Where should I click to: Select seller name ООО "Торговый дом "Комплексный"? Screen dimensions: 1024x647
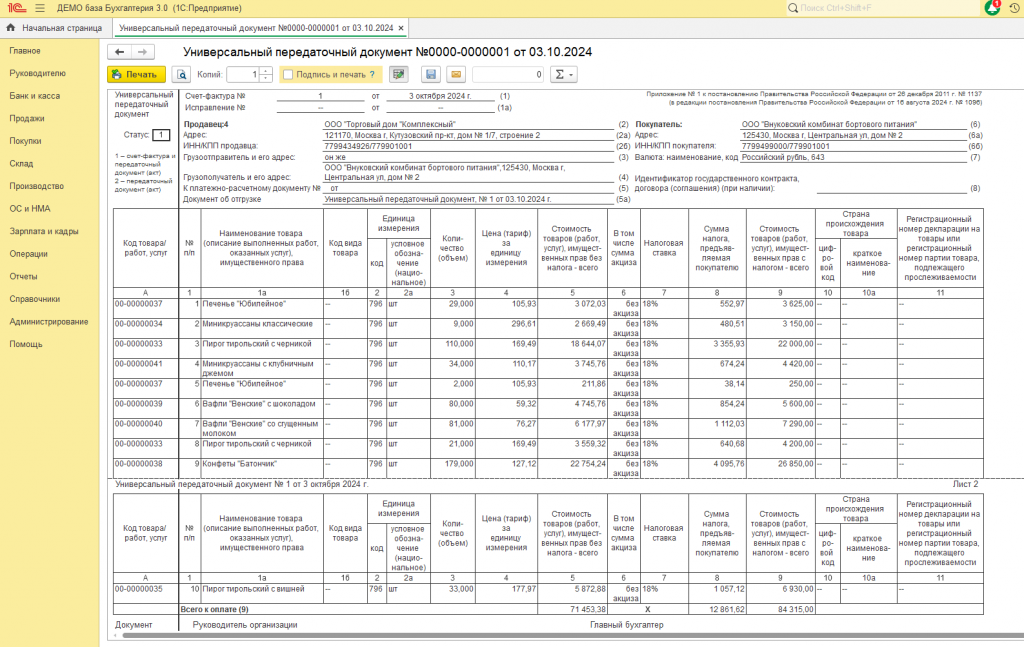point(390,124)
